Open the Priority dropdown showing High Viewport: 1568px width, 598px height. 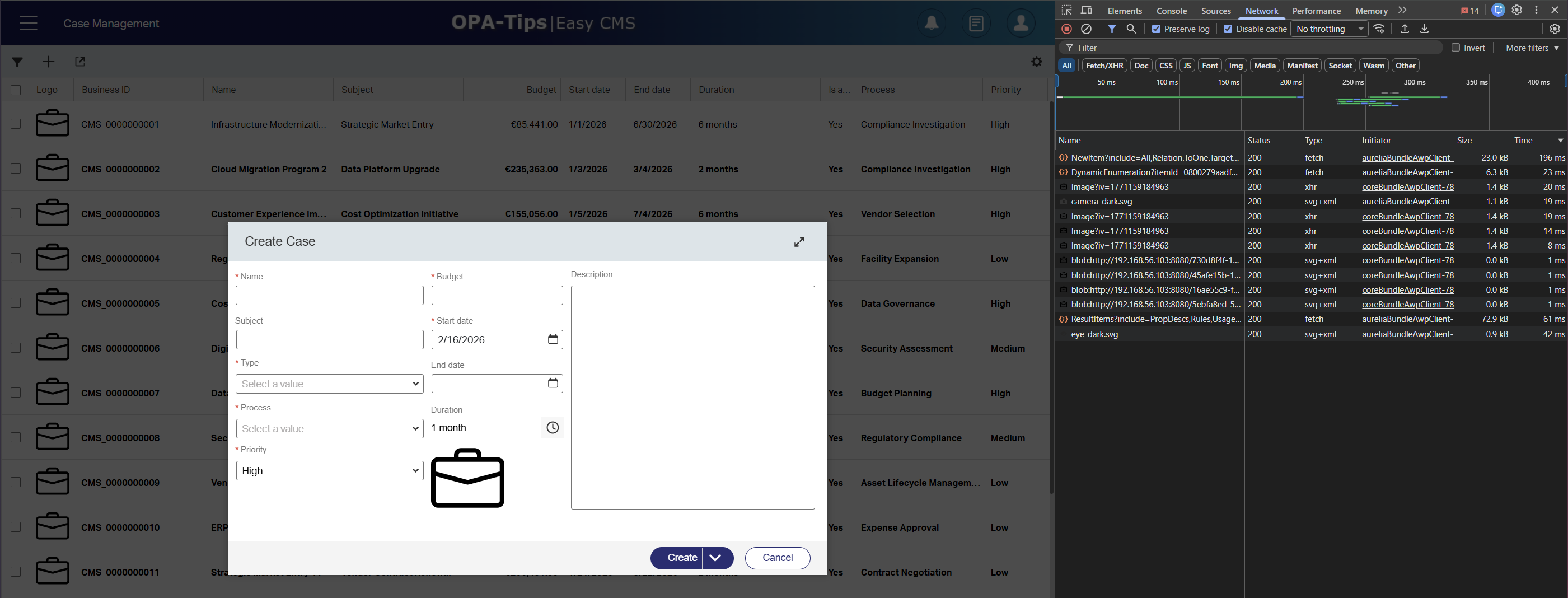[329, 471]
